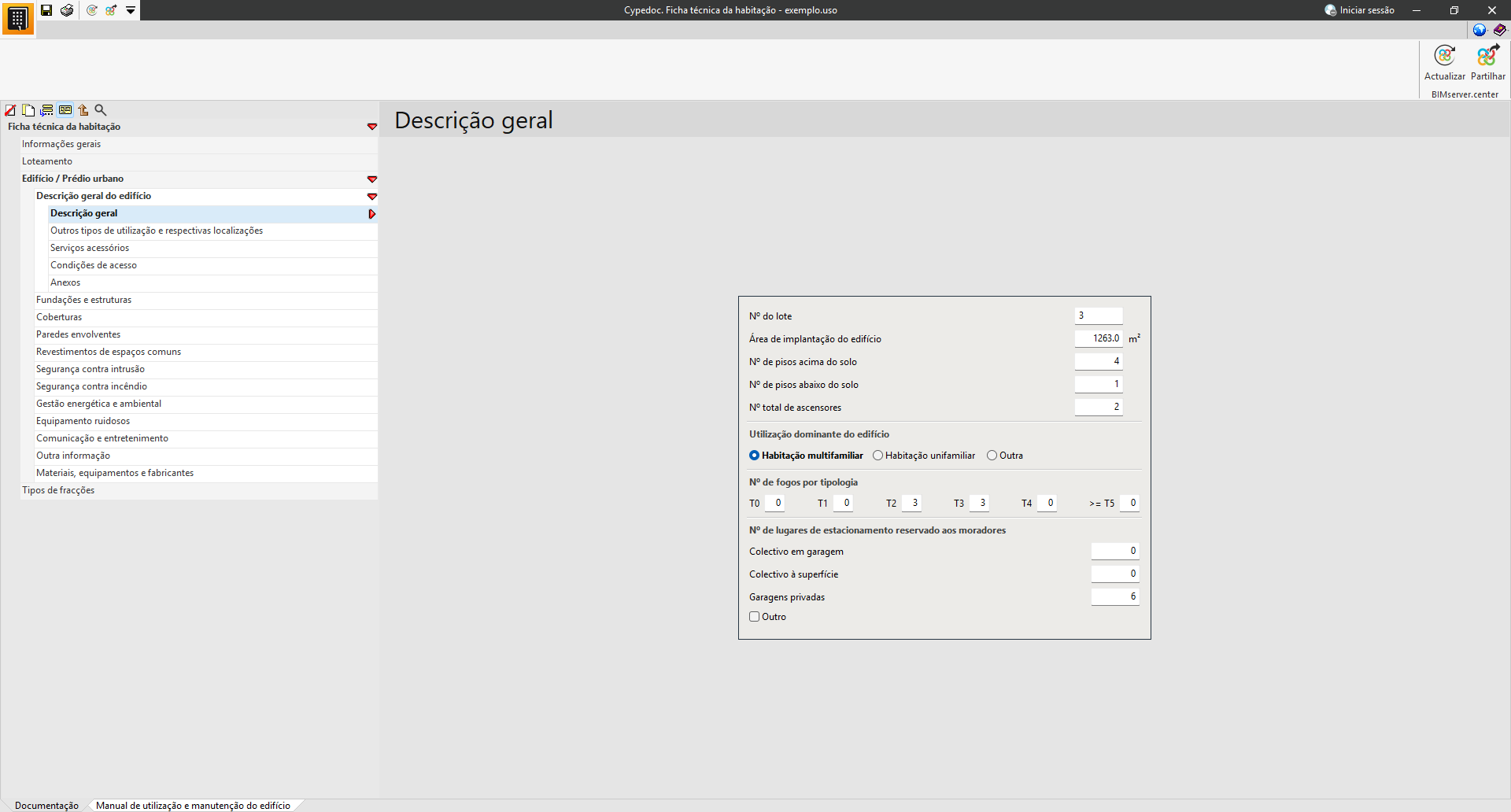Open Manual de utilização e manutenção do edifício tab
The width and height of the screenshot is (1511, 812).
[193, 805]
